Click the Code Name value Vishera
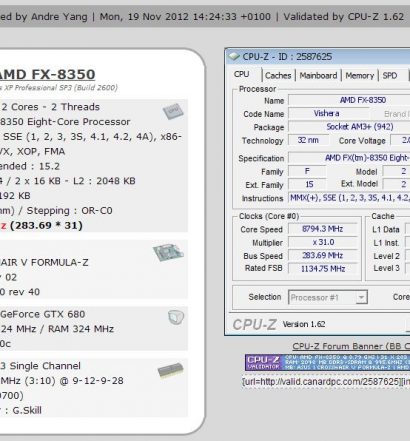 (326, 113)
